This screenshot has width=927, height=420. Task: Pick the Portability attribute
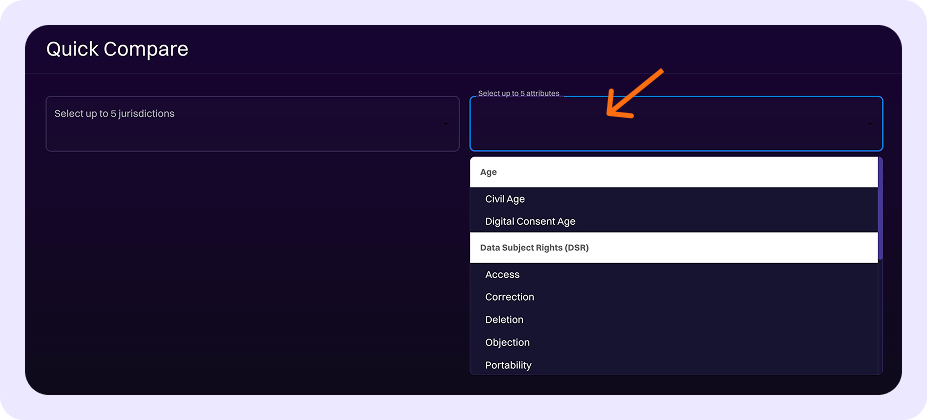coord(508,365)
